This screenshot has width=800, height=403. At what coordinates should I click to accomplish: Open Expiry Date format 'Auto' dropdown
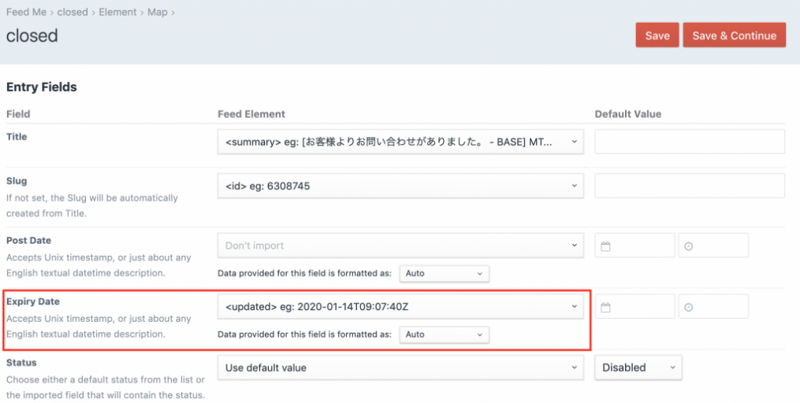point(444,334)
